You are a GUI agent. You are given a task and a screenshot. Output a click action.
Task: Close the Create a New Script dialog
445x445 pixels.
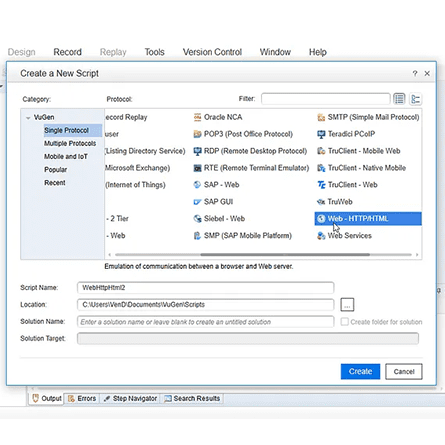pos(427,73)
